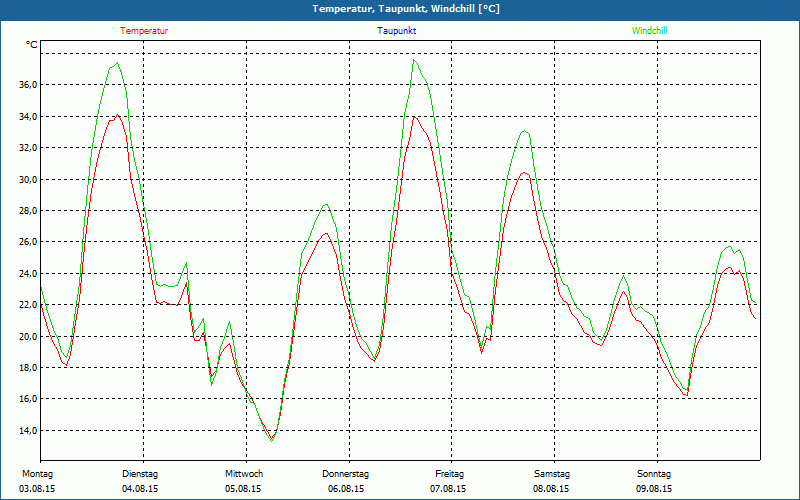Click the Montag day label
800x500 pixels.
[37, 474]
